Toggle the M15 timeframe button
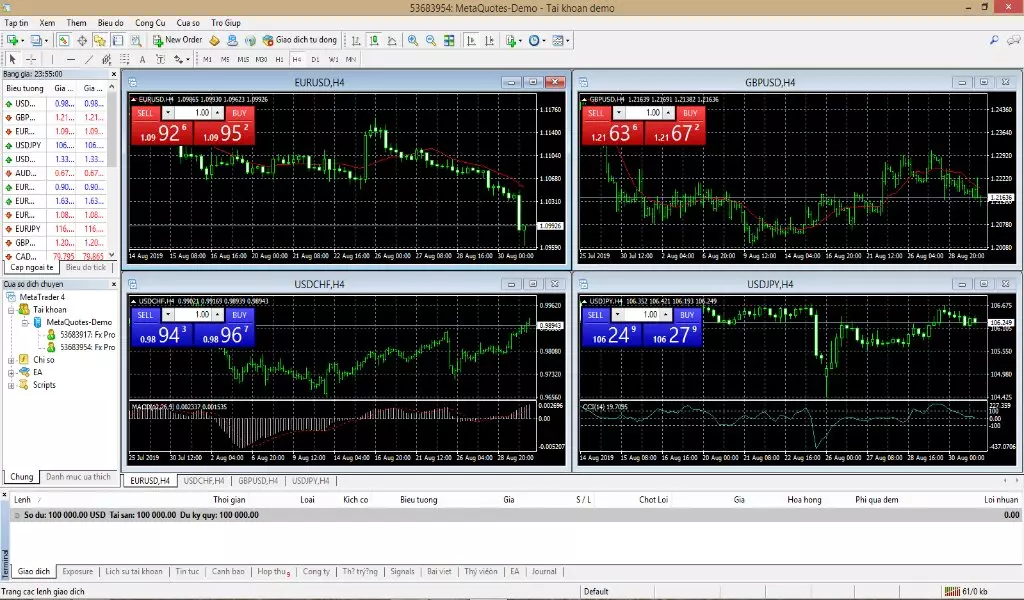The height and width of the screenshot is (600, 1024). click(242, 59)
